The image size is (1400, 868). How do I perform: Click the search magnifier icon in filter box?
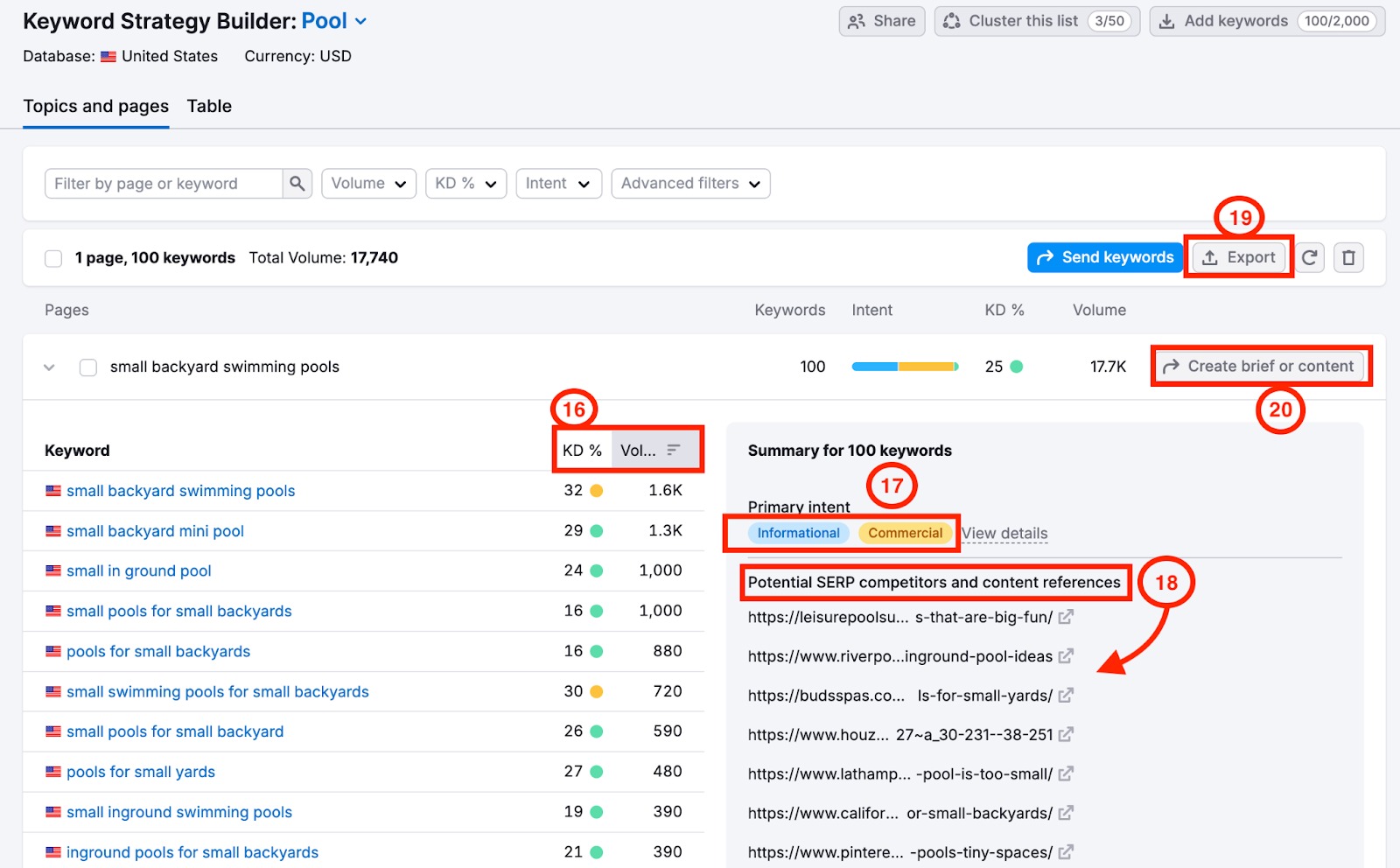point(297,184)
